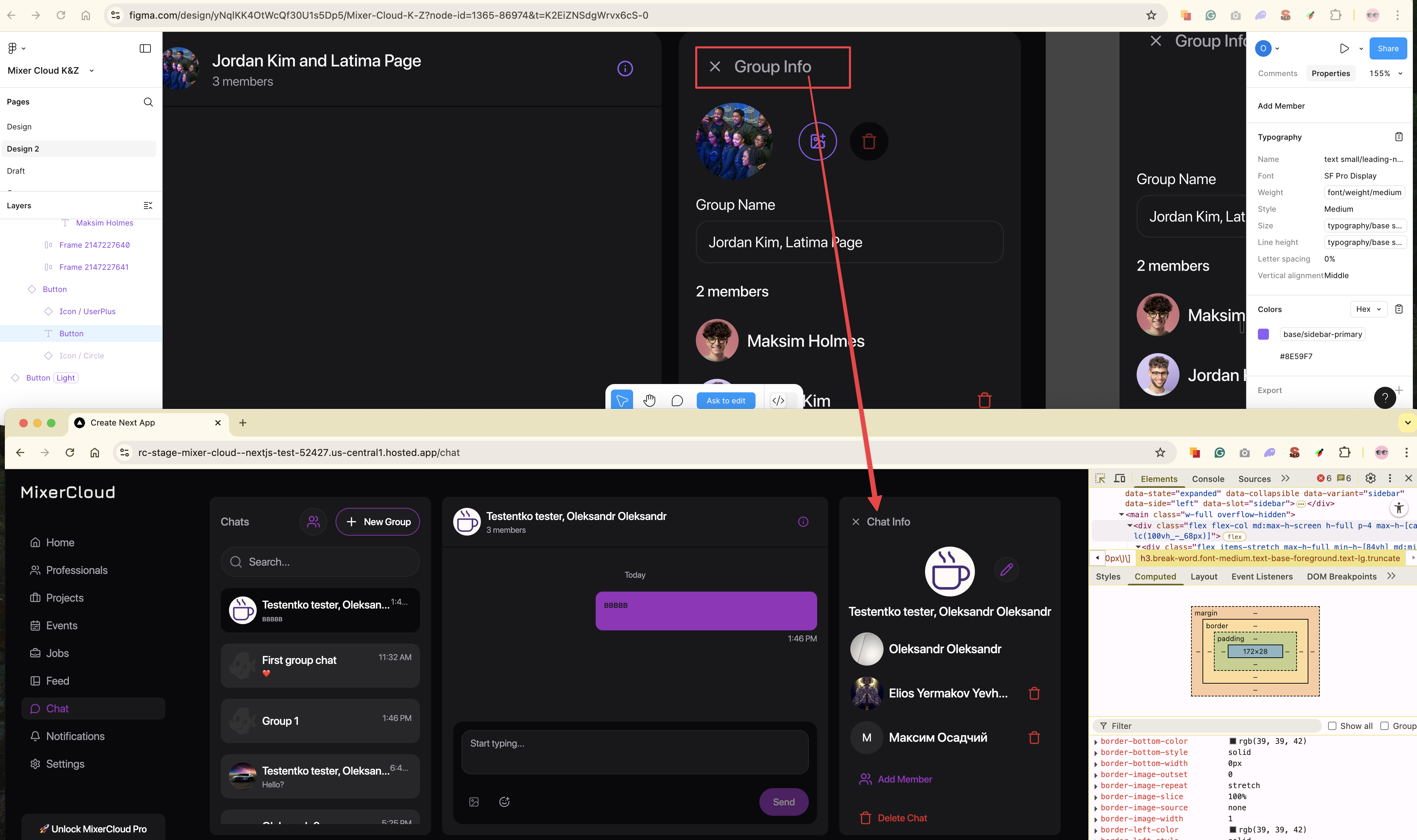
Task: Click the image attachment icon in chat input
Action: click(474, 802)
